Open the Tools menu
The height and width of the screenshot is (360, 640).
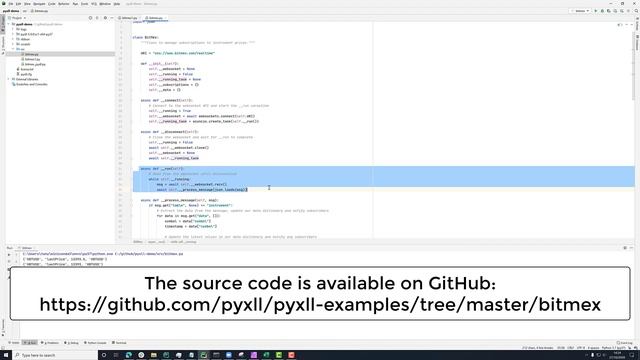pos(84,4)
